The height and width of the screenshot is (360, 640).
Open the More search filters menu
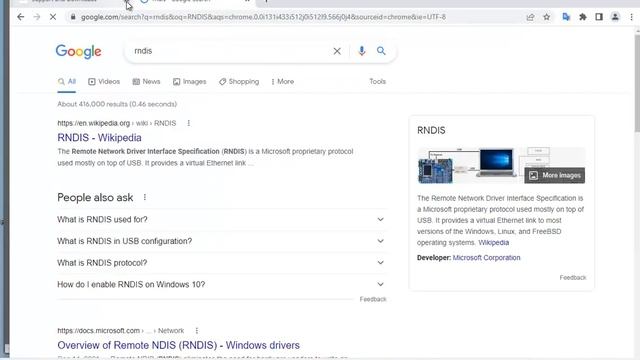[x=282, y=82]
